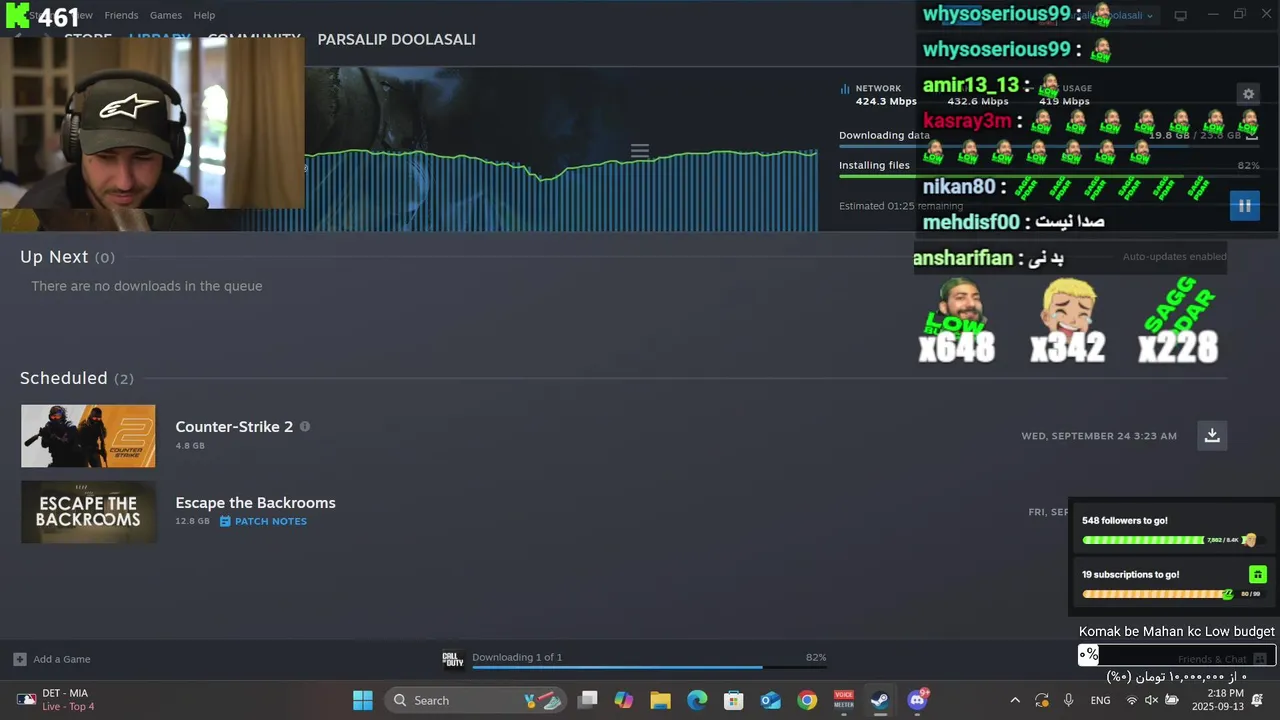Screen dimensions: 1280x720
Task: Open download settings gear
Action: point(1248,94)
